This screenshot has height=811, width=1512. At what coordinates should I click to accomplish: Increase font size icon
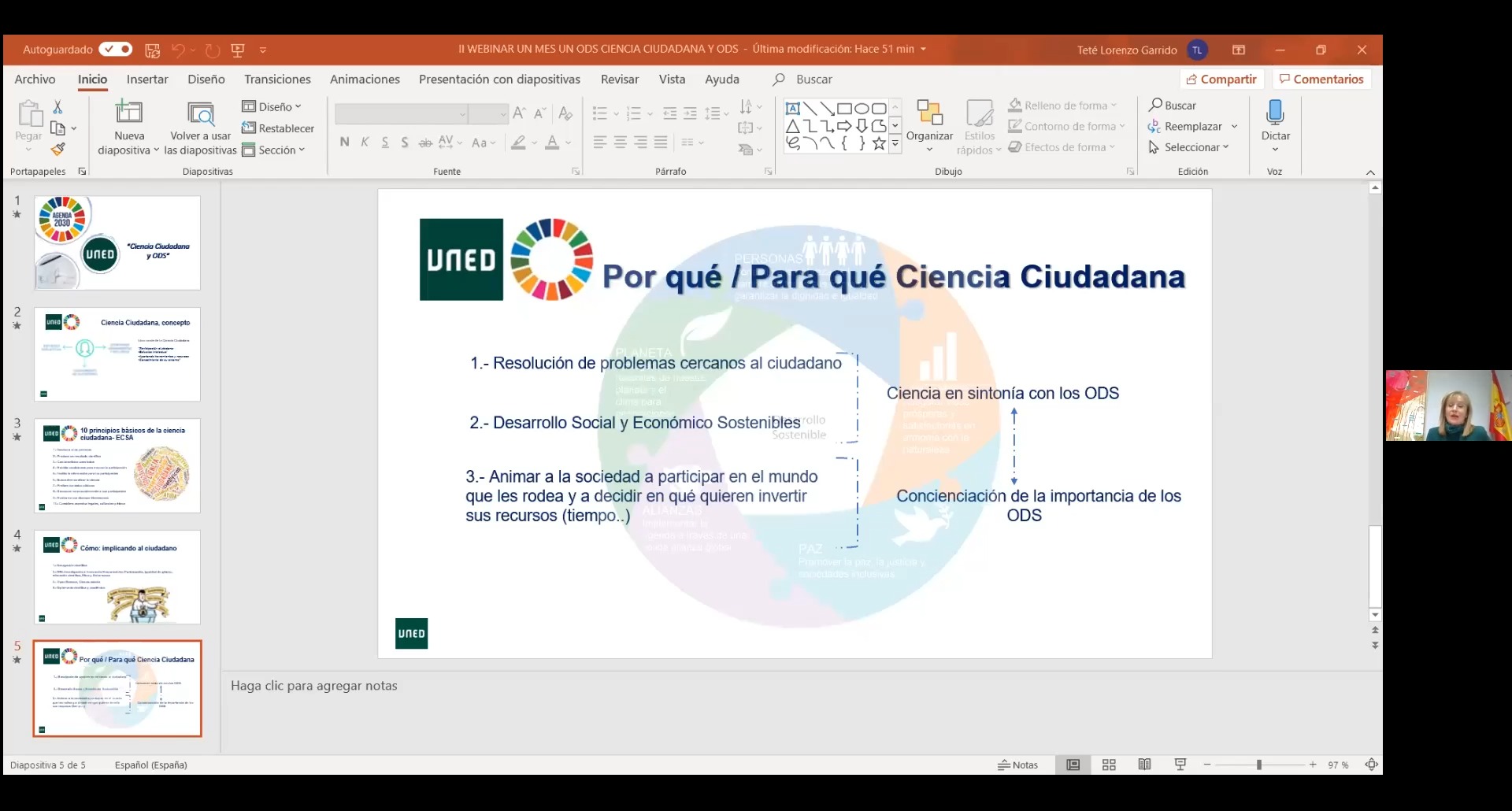click(x=519, y=113)
